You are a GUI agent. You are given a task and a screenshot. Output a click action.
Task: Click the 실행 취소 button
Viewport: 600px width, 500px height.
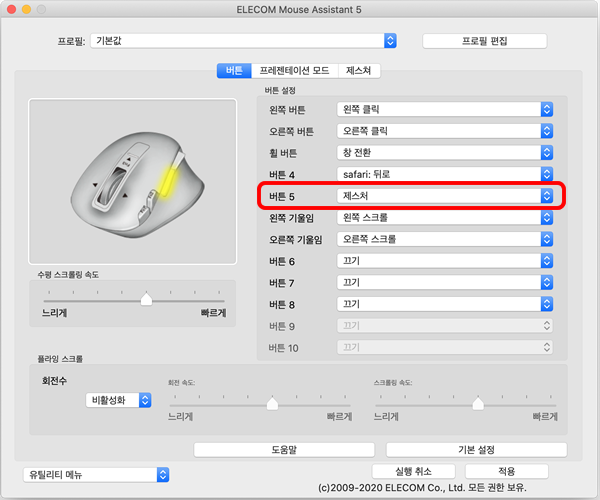pos(414,471)
